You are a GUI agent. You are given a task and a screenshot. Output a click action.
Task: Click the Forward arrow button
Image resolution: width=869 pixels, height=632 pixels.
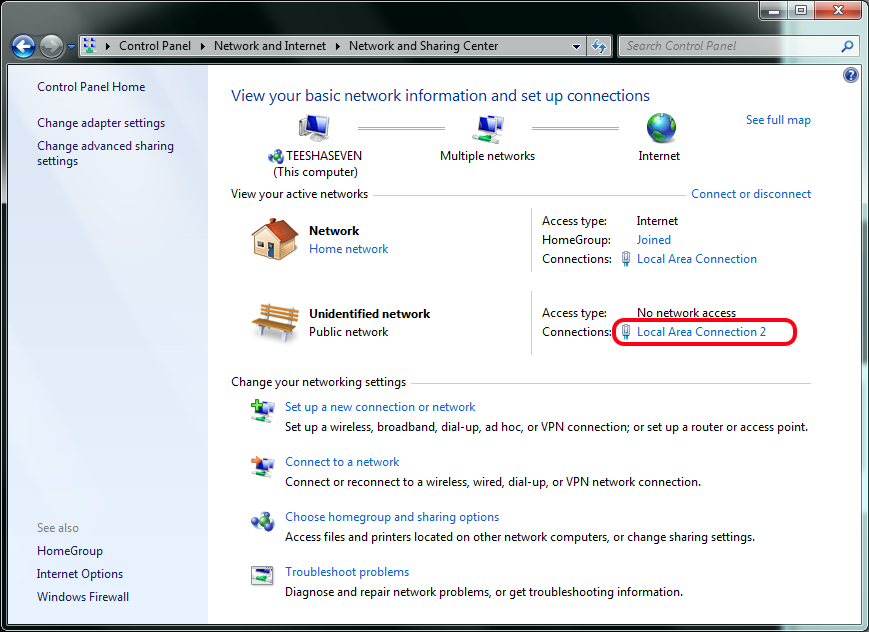pos(52,47)
